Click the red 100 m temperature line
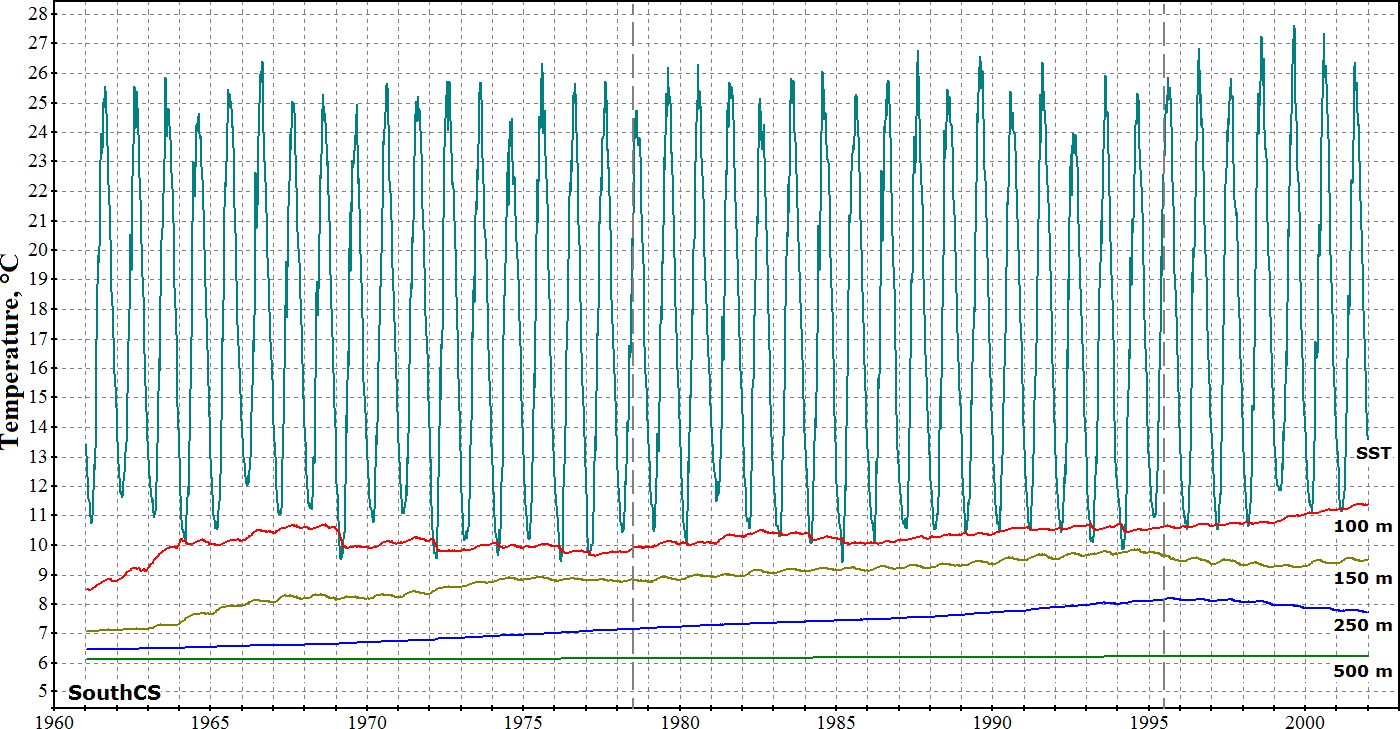The height and width of the screenshot is (729, 1400). tap(700, 543)
